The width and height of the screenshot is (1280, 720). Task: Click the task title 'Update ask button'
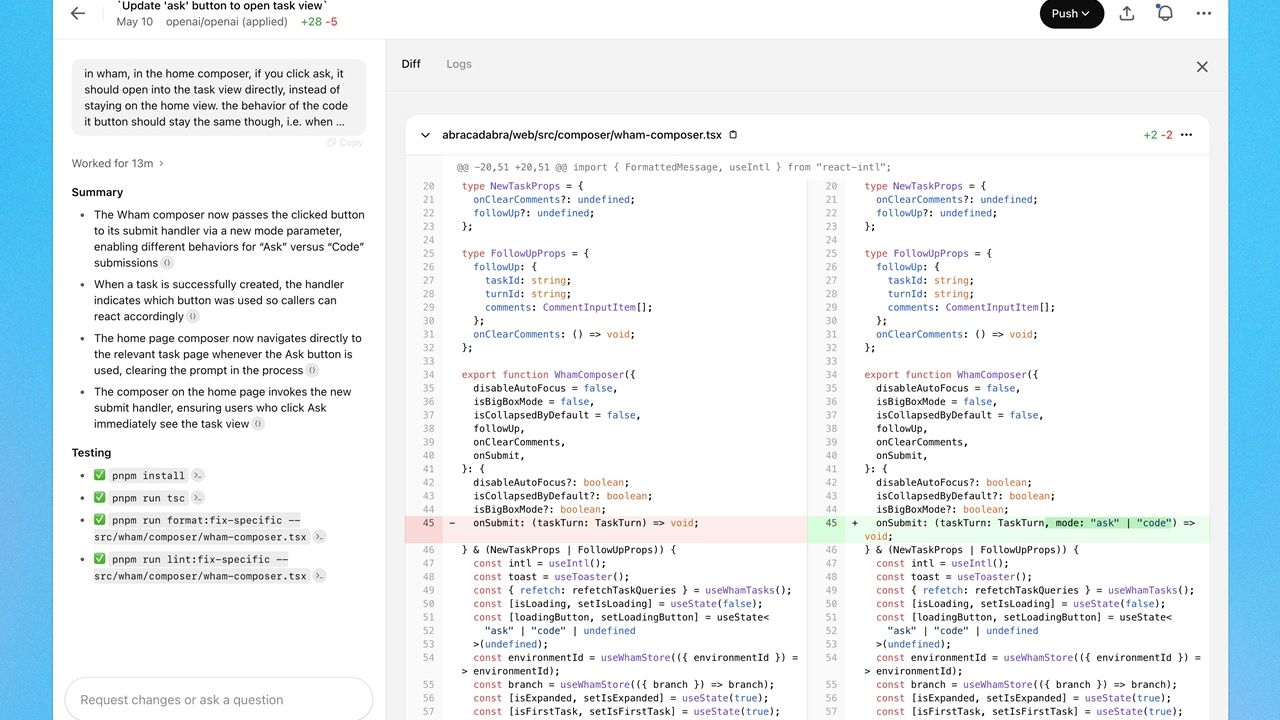click(222, 6)
